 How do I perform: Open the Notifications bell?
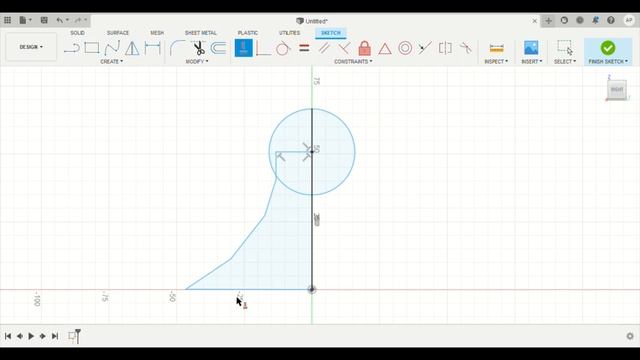click(x=595, y=20)
